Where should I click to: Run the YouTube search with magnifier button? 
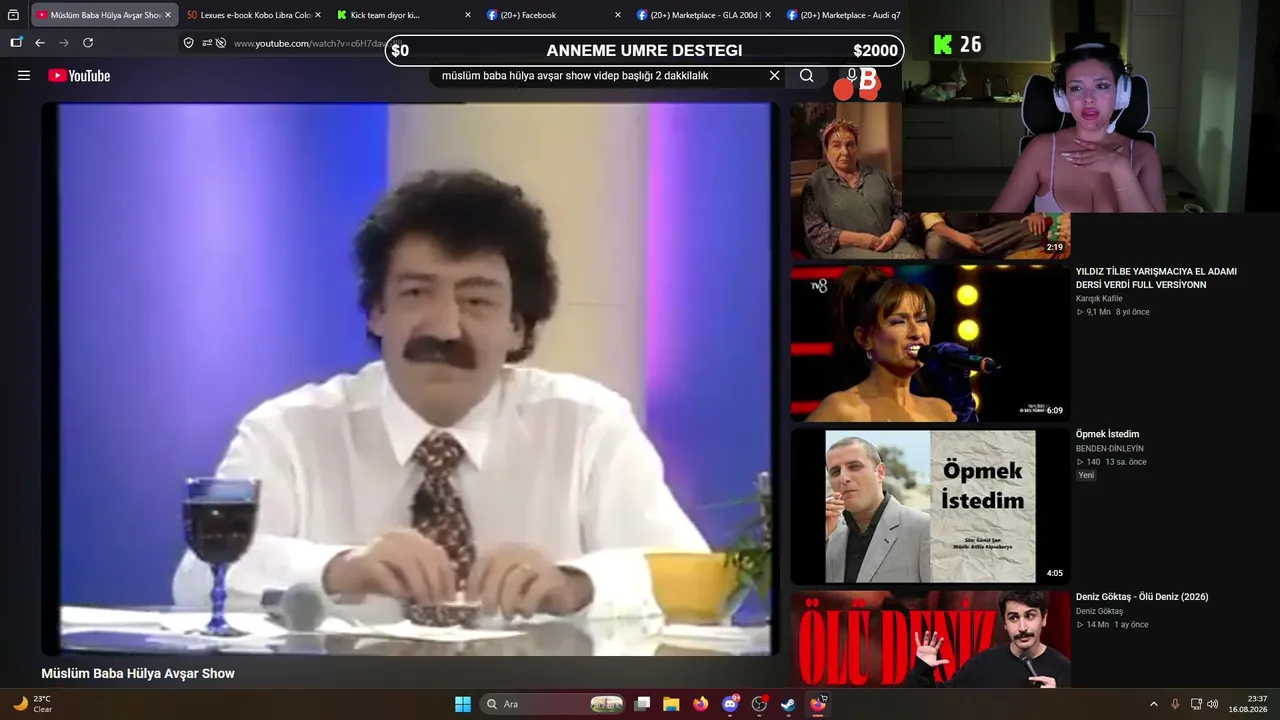(806, 75)
